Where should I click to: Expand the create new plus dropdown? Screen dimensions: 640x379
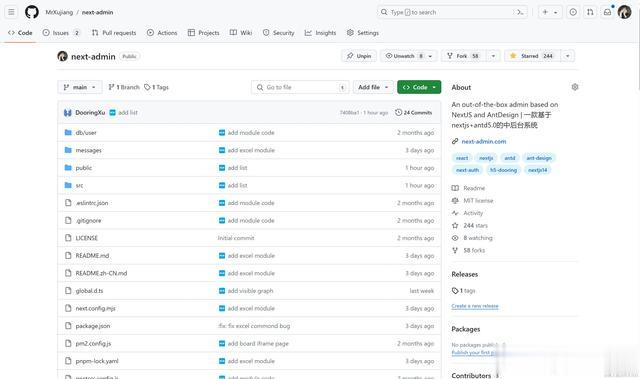(x=550, y=12)
